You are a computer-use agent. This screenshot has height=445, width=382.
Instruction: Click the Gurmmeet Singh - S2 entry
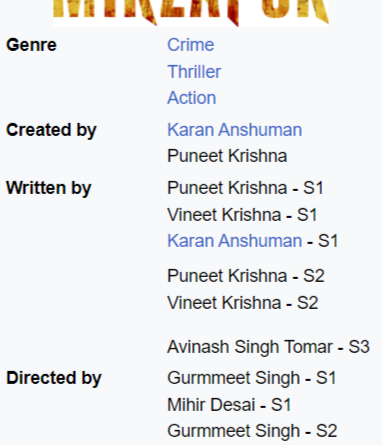click(x=252, y=431)
